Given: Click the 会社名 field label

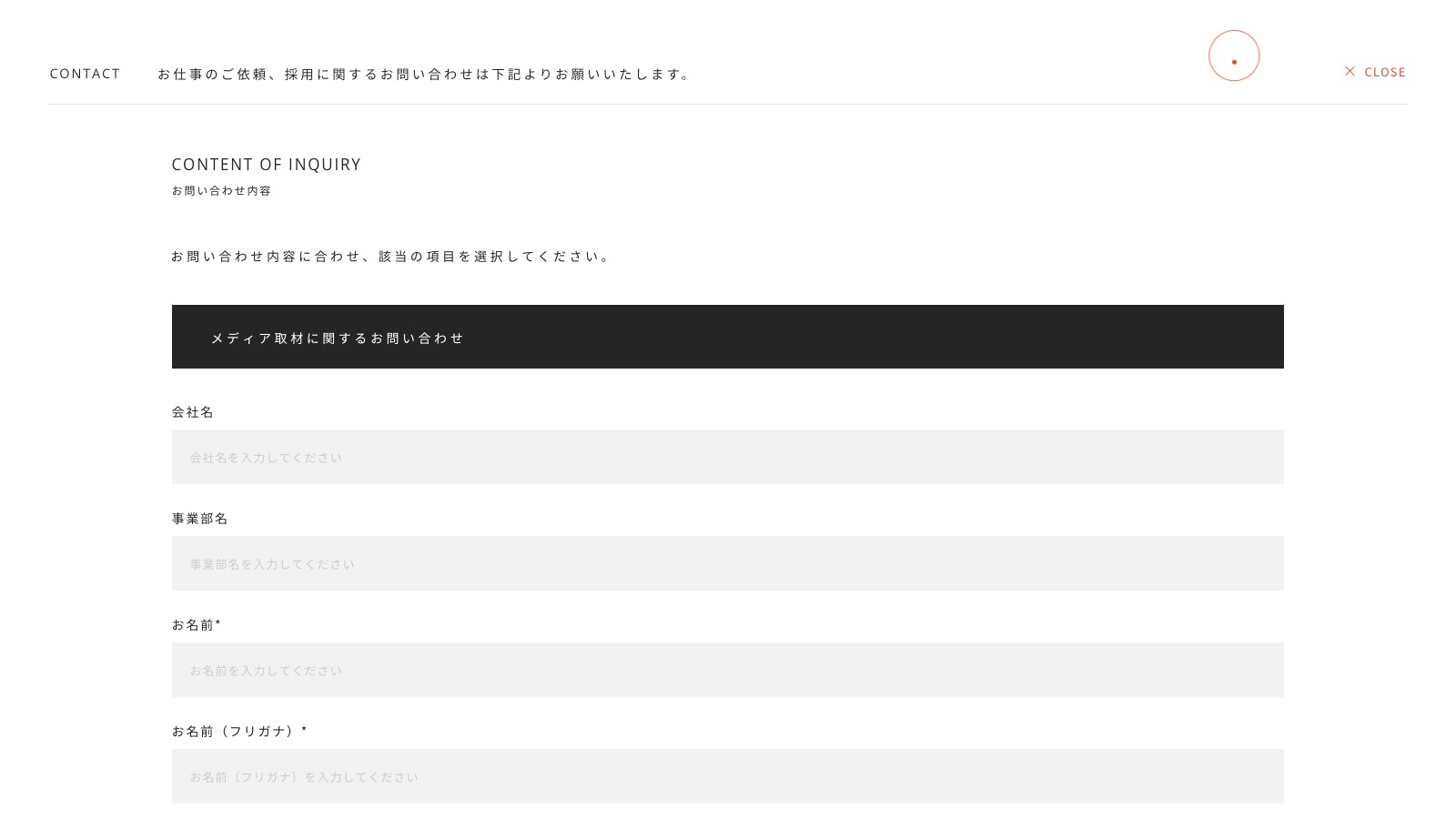Looking at the screenshot, I should coord(193,412).
